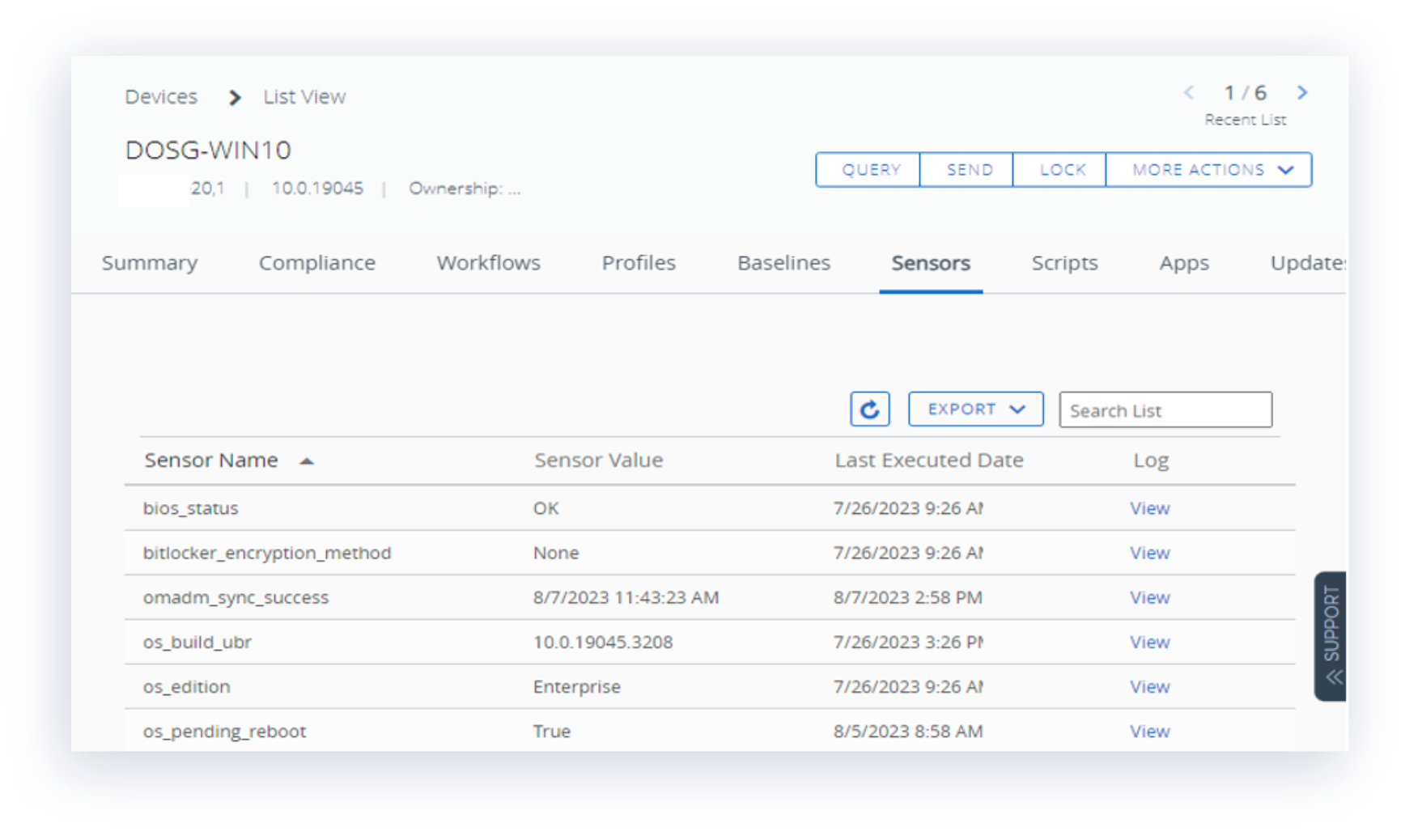The width and height of the screenshot is (1422, 840).
Task: Open log for omadm_sync_success sensor
Action: click(x=1149, y=598)
